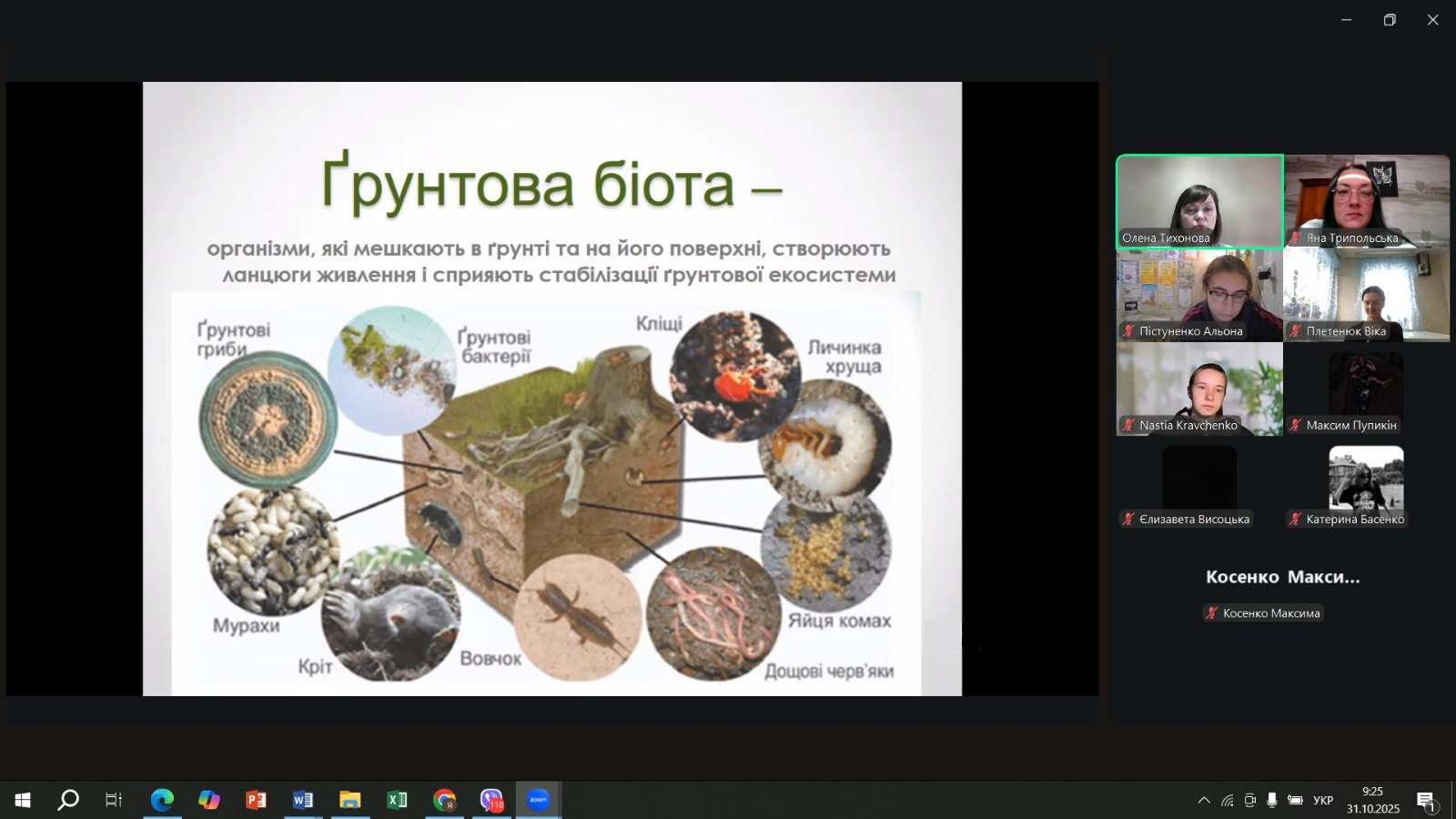
Task: Open Google Chrome from the taskbar
Action: 444,800
